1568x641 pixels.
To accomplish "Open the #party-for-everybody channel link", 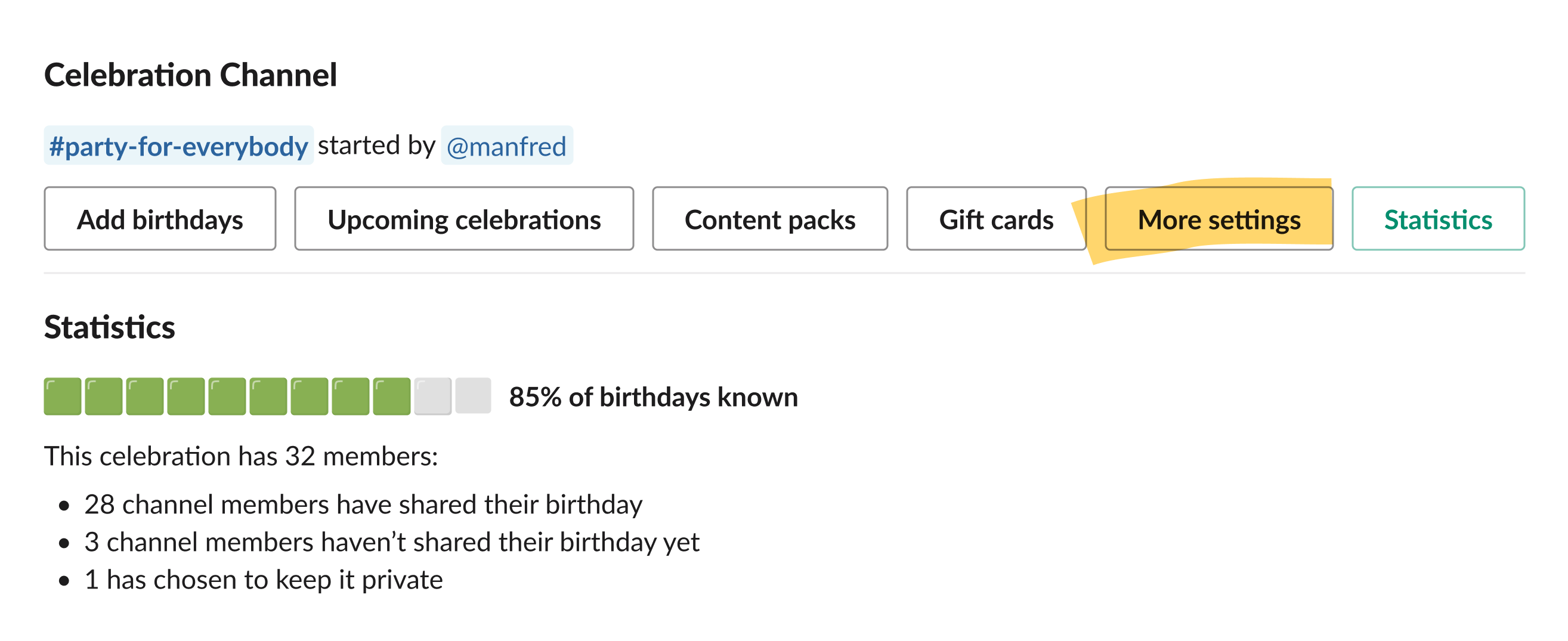I will coord(179,145).
